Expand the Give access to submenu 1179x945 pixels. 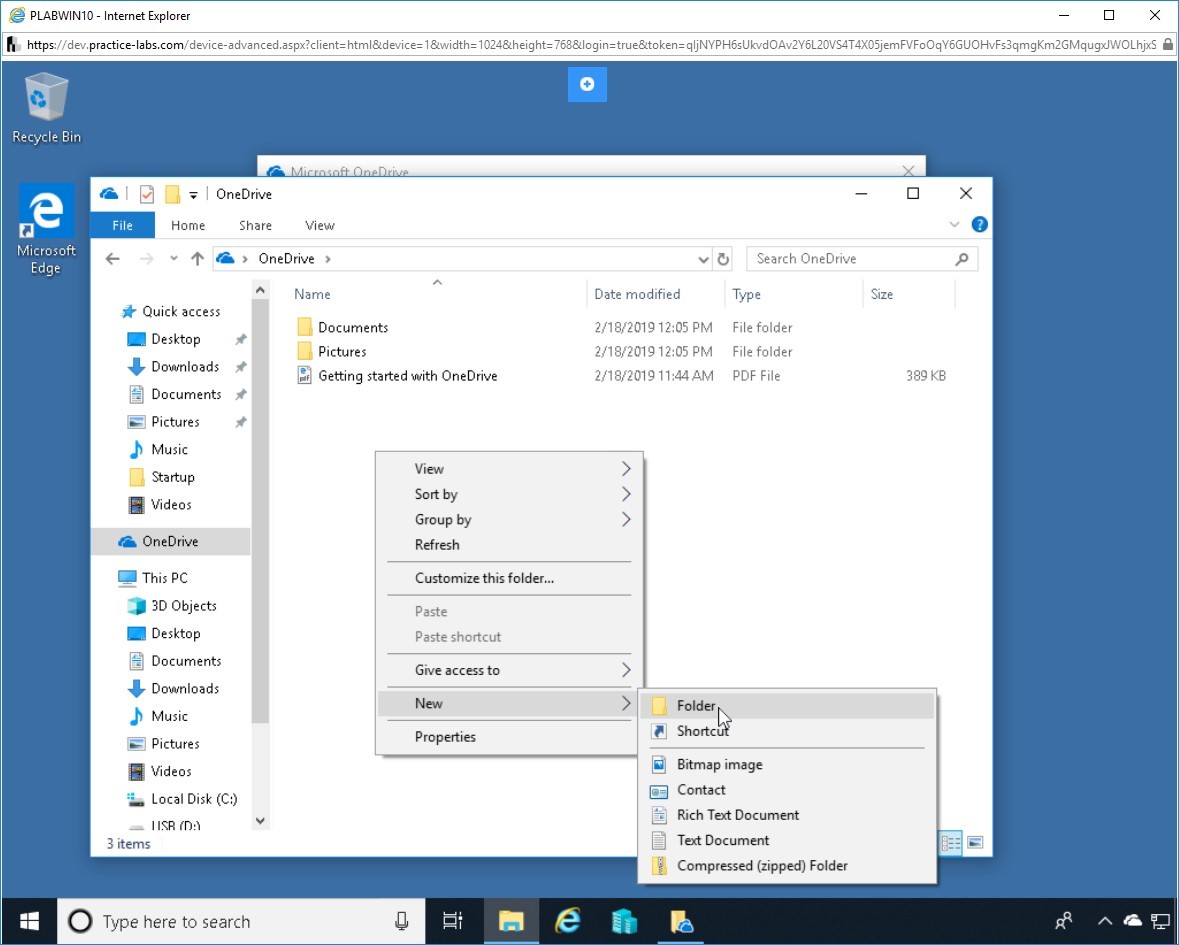(509, 670)
